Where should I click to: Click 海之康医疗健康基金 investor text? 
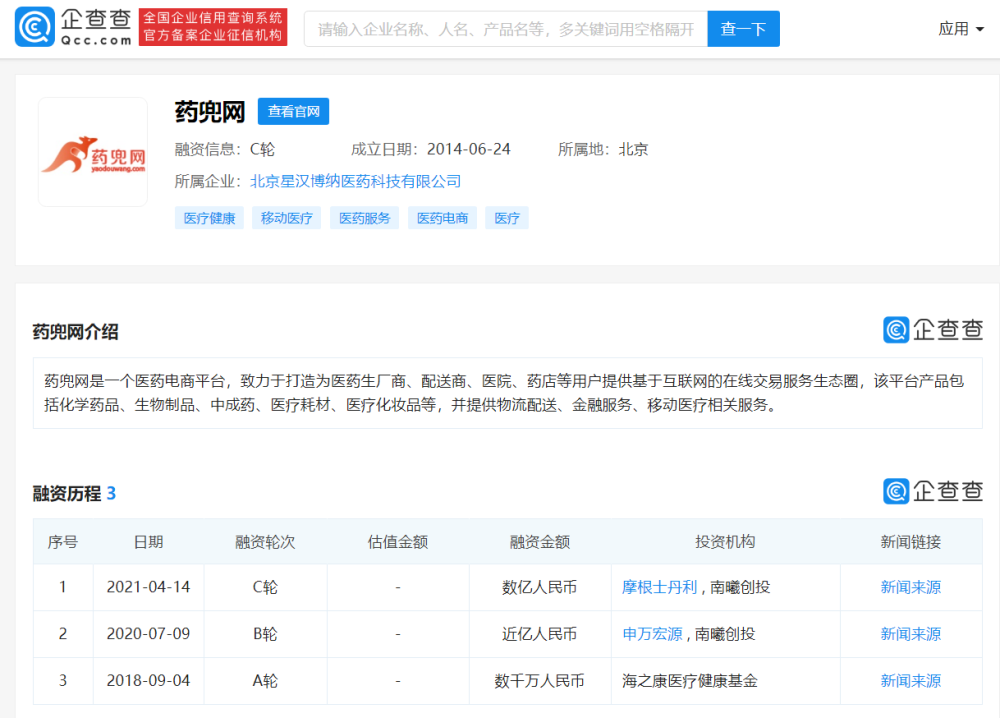(690, 681)
